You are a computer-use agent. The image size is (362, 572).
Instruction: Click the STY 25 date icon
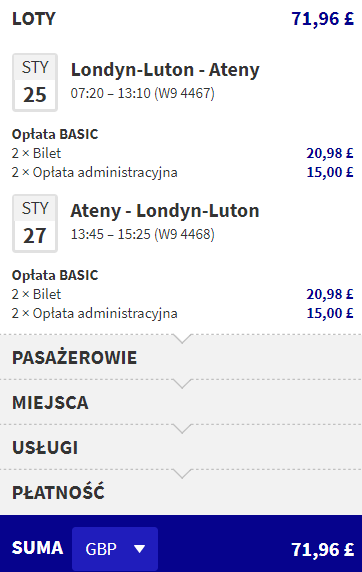tap(35, 82)
